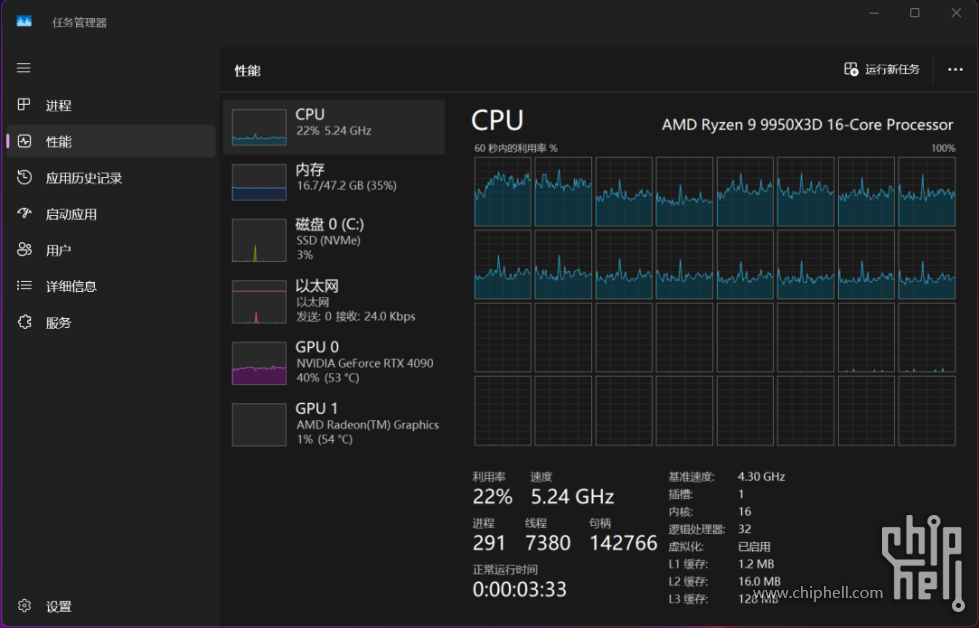Open the 服务 page
The image size is (979, 628).
coord(111,323)
